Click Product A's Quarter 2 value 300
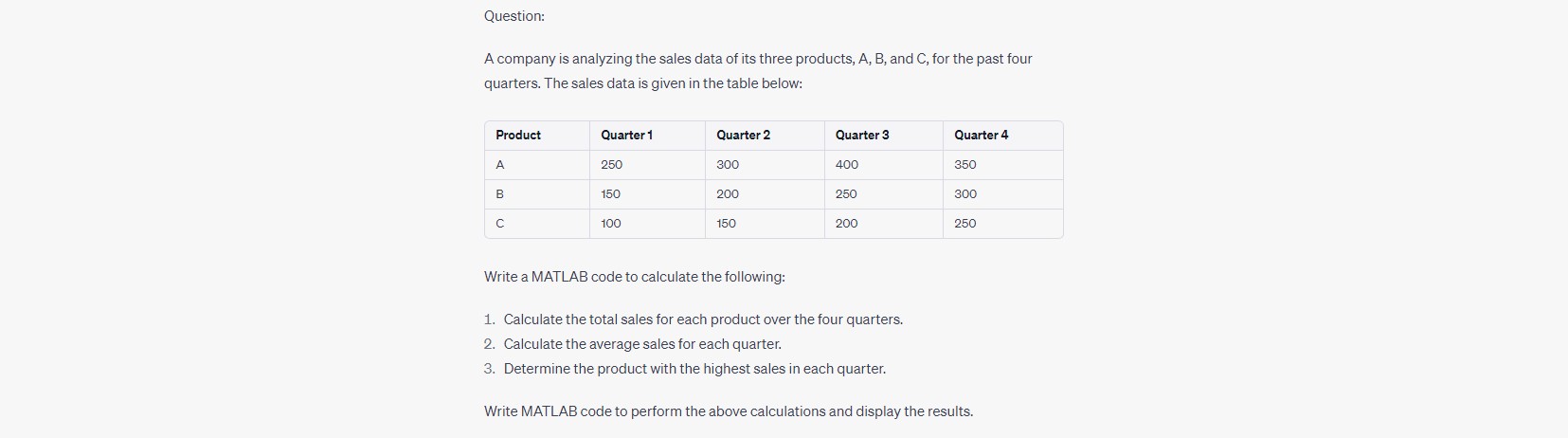 728,165
